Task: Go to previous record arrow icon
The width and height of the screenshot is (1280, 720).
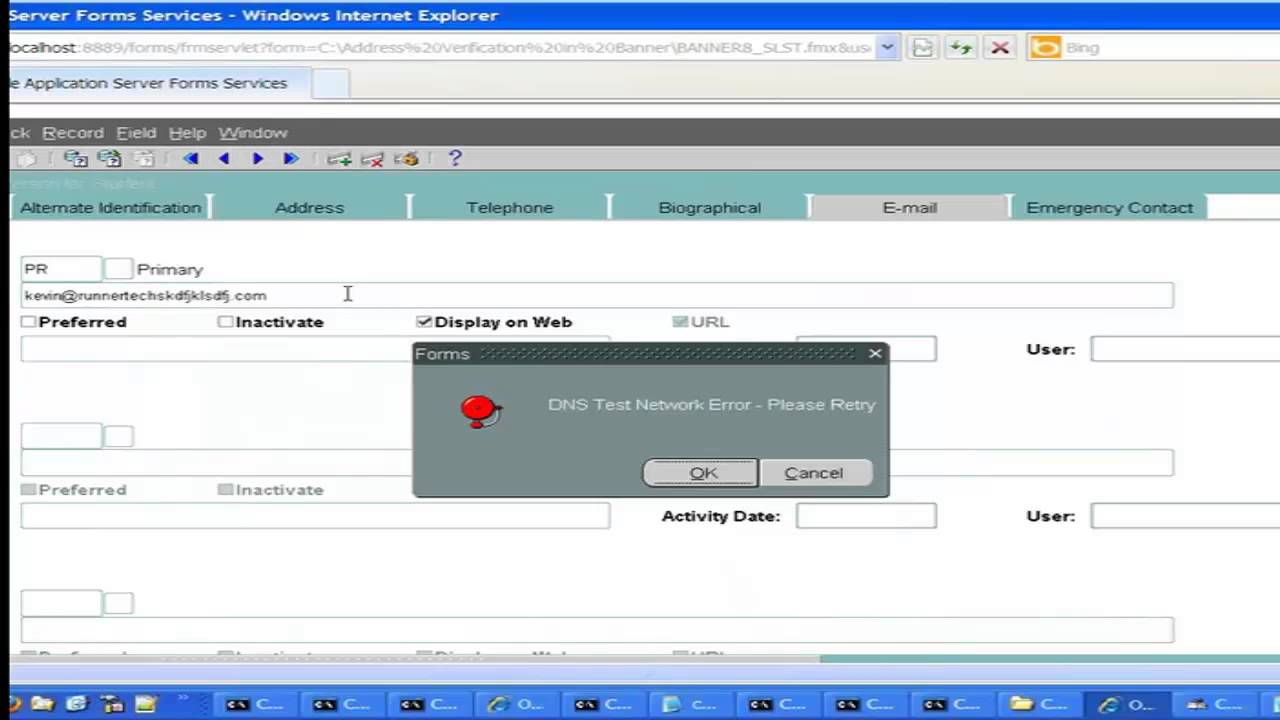Action: click(224, 158)
